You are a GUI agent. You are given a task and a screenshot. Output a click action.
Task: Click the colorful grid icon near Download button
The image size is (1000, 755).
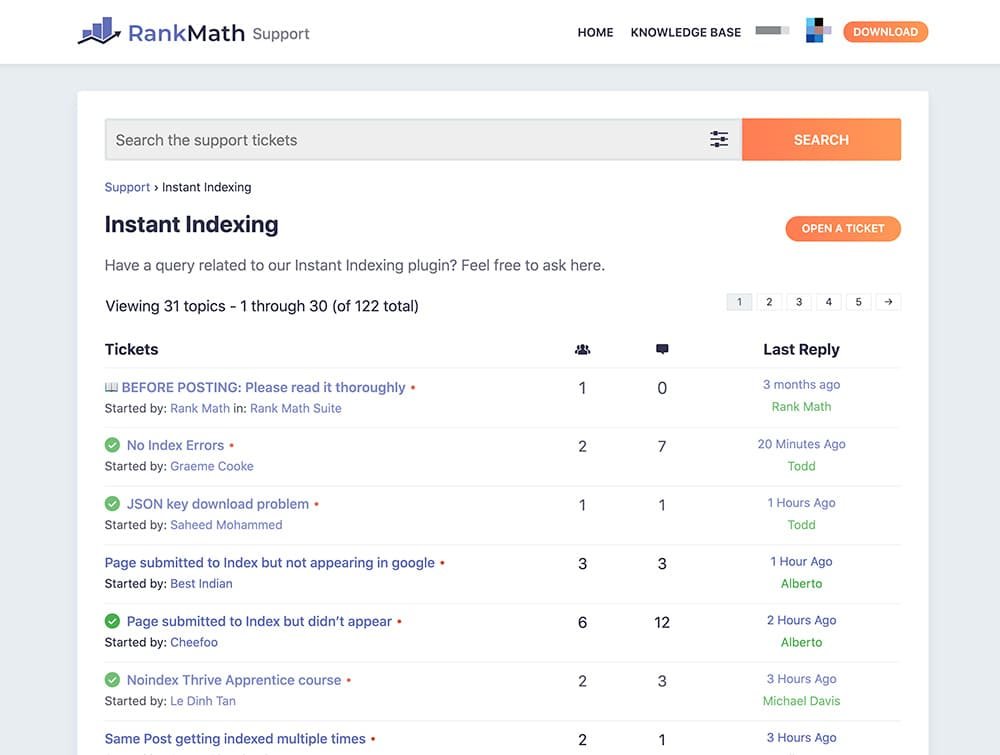coord(817,31)
